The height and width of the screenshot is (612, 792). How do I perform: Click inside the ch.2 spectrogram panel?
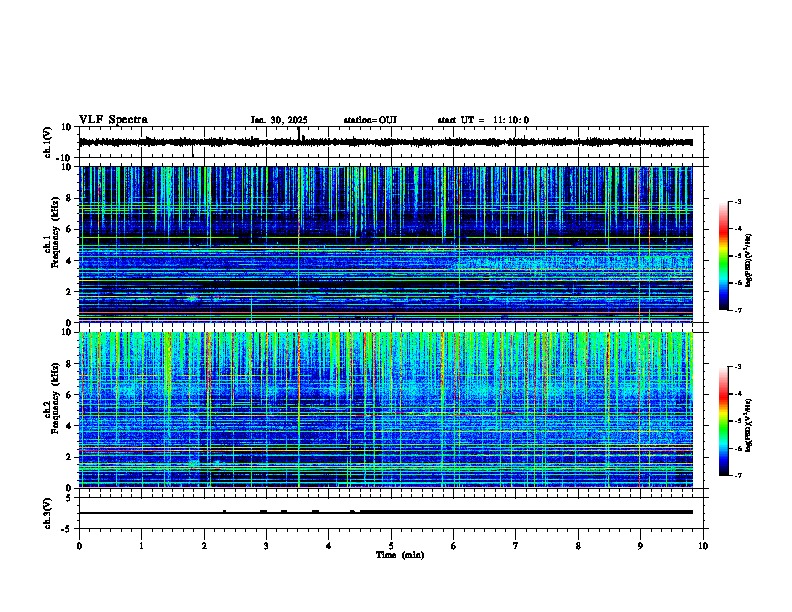tap(386, 410)
